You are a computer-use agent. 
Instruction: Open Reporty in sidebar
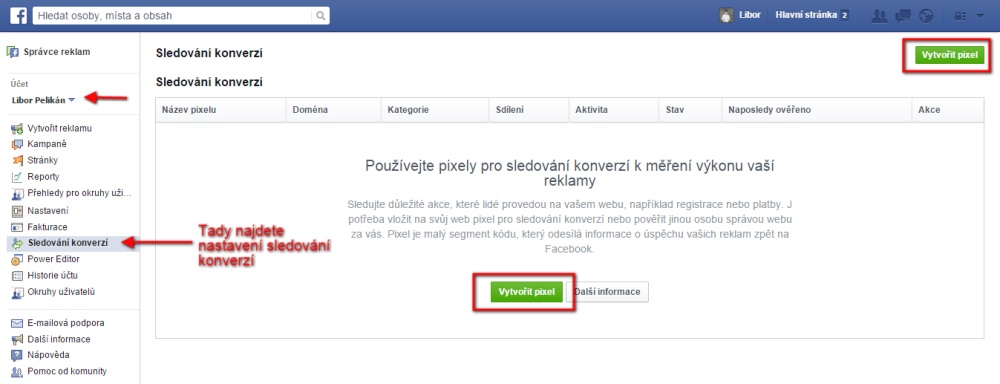pos(43,177)
